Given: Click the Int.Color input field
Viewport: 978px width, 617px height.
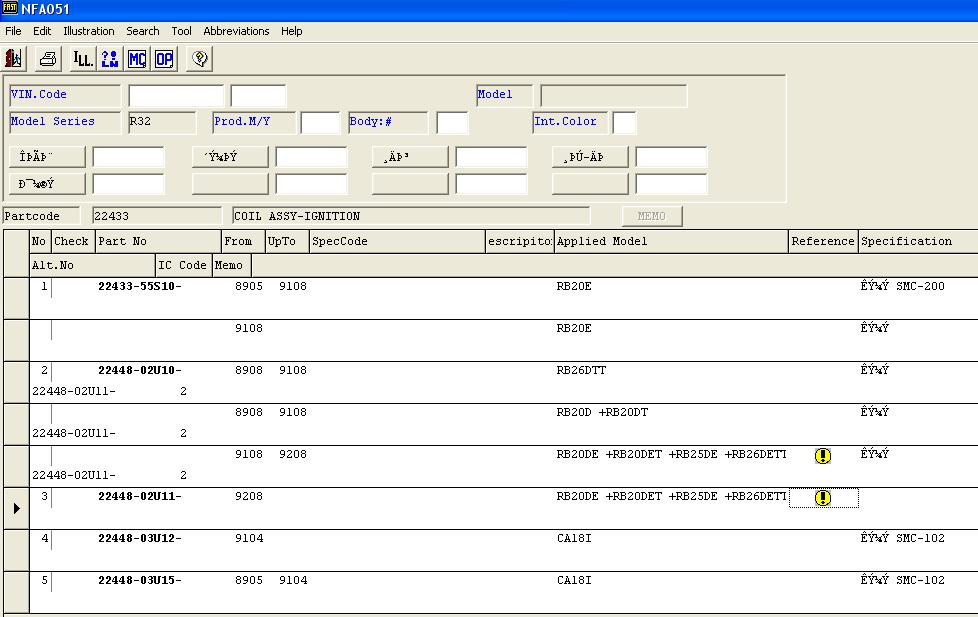Looking at the screenshot, I should pos(624,122).
